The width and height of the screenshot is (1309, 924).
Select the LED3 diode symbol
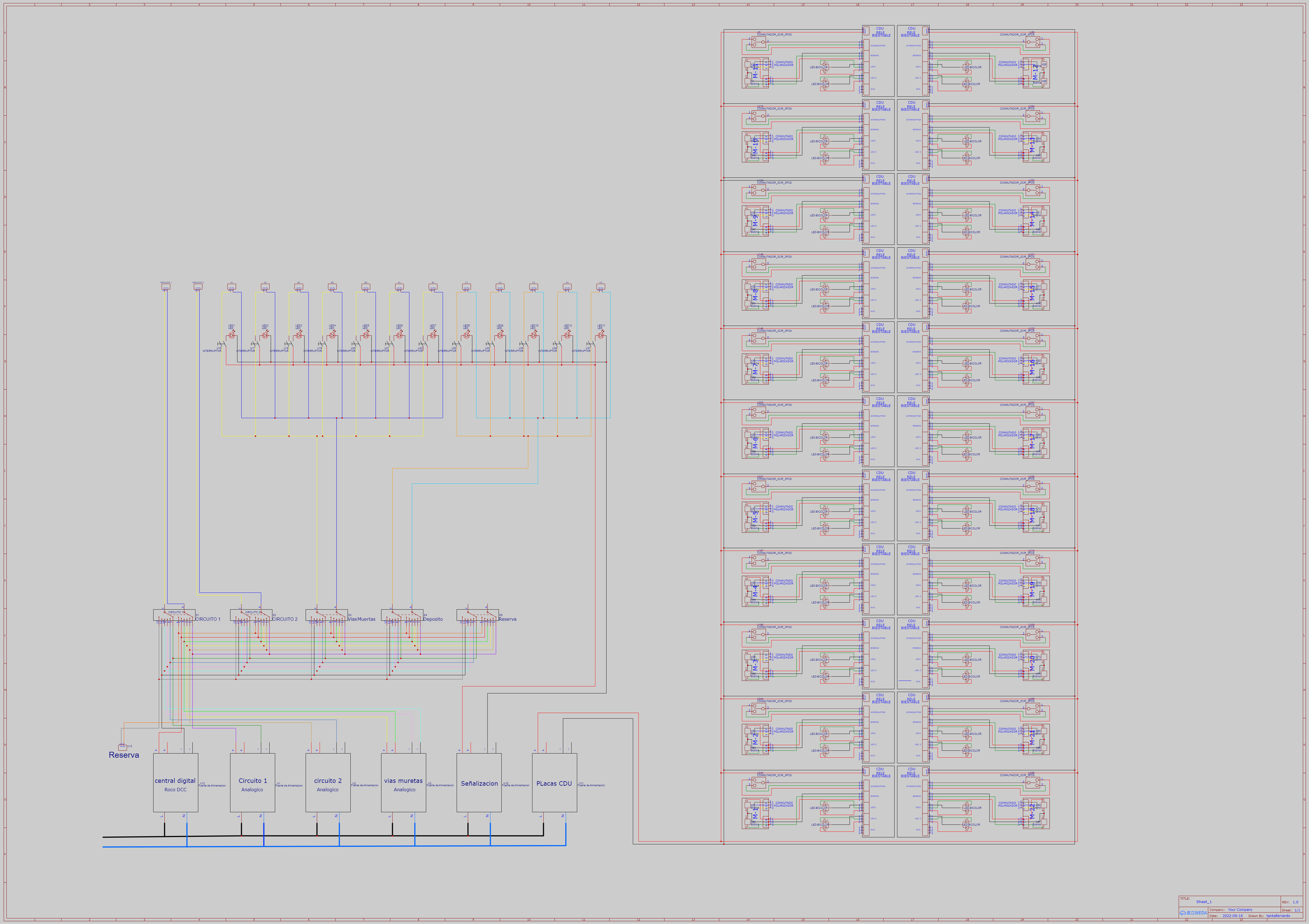pyautogui.click(x=299, y=335)
